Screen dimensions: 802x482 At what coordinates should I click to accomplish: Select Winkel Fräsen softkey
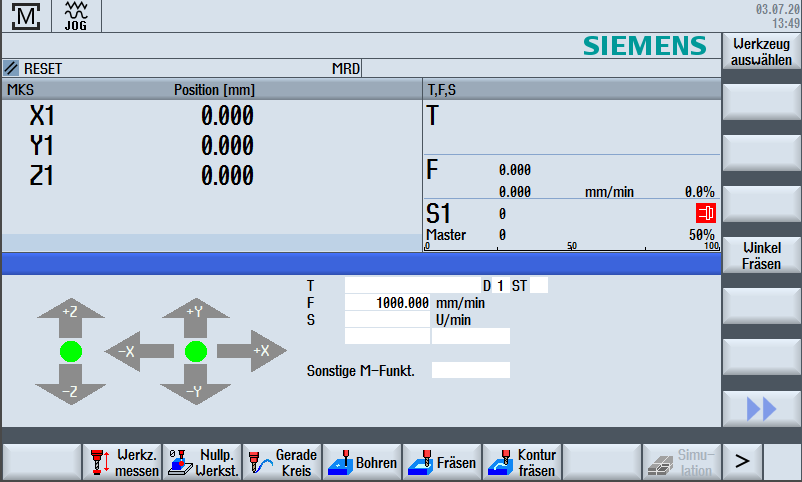point(761,255)
